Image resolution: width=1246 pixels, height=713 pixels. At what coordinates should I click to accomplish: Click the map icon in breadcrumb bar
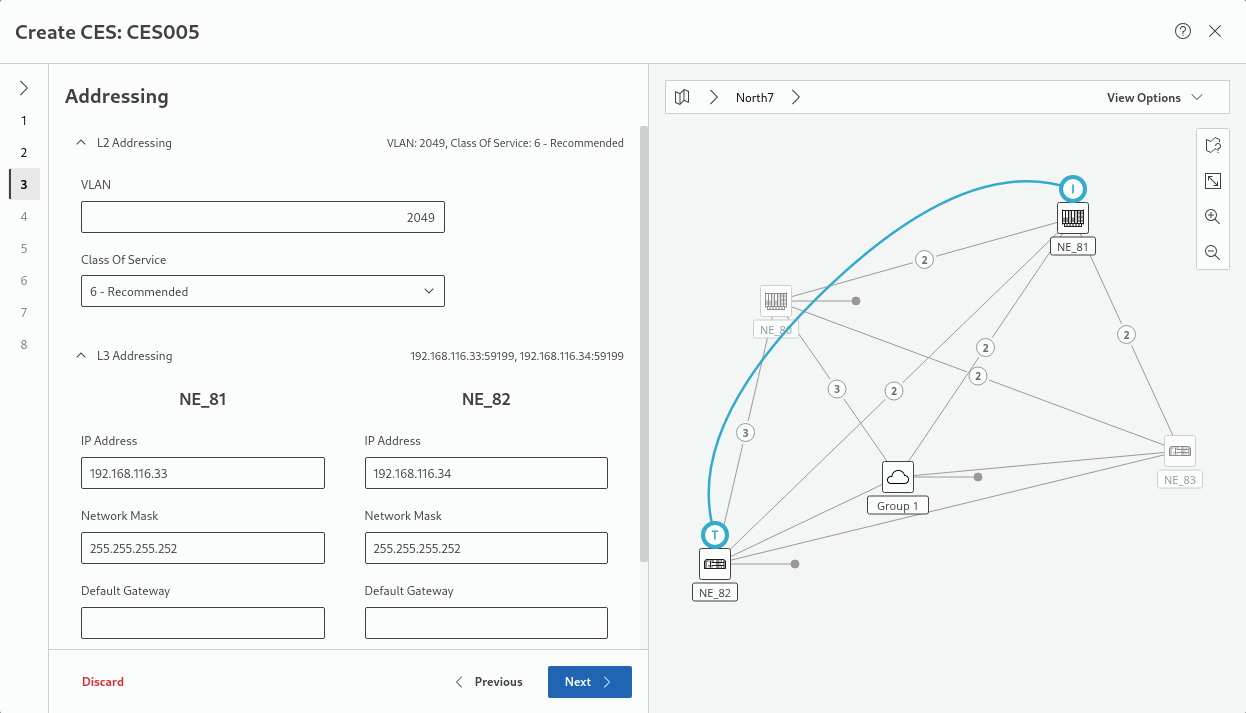682,98
